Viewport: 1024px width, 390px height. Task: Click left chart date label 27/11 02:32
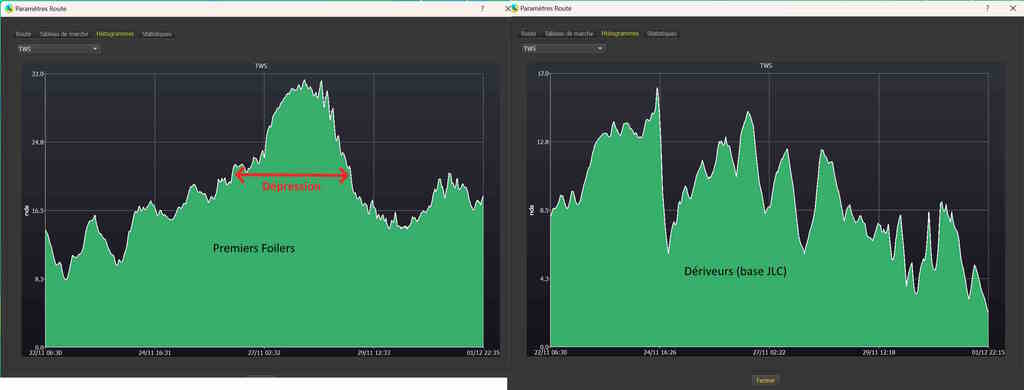pos(264,353)
